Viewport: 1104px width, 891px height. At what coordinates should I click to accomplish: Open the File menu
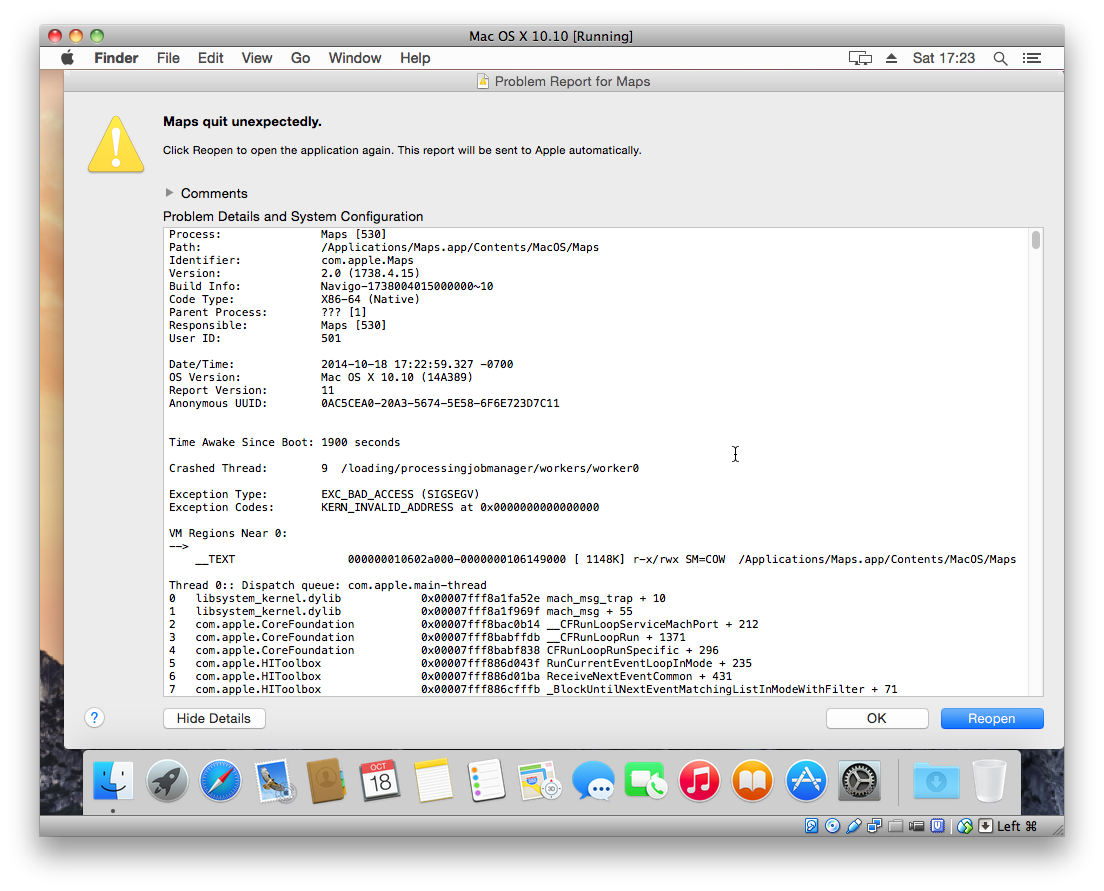(x=168, y=58)
